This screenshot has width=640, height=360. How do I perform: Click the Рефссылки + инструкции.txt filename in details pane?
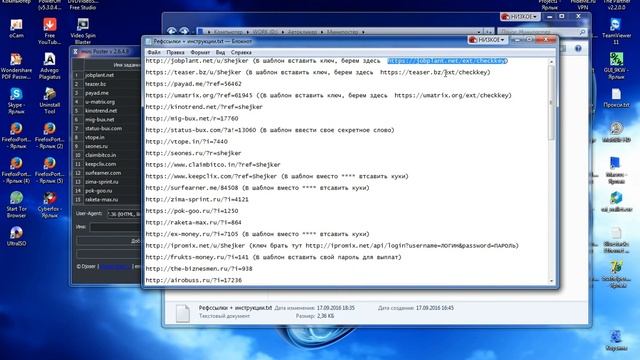coord(235,308)
